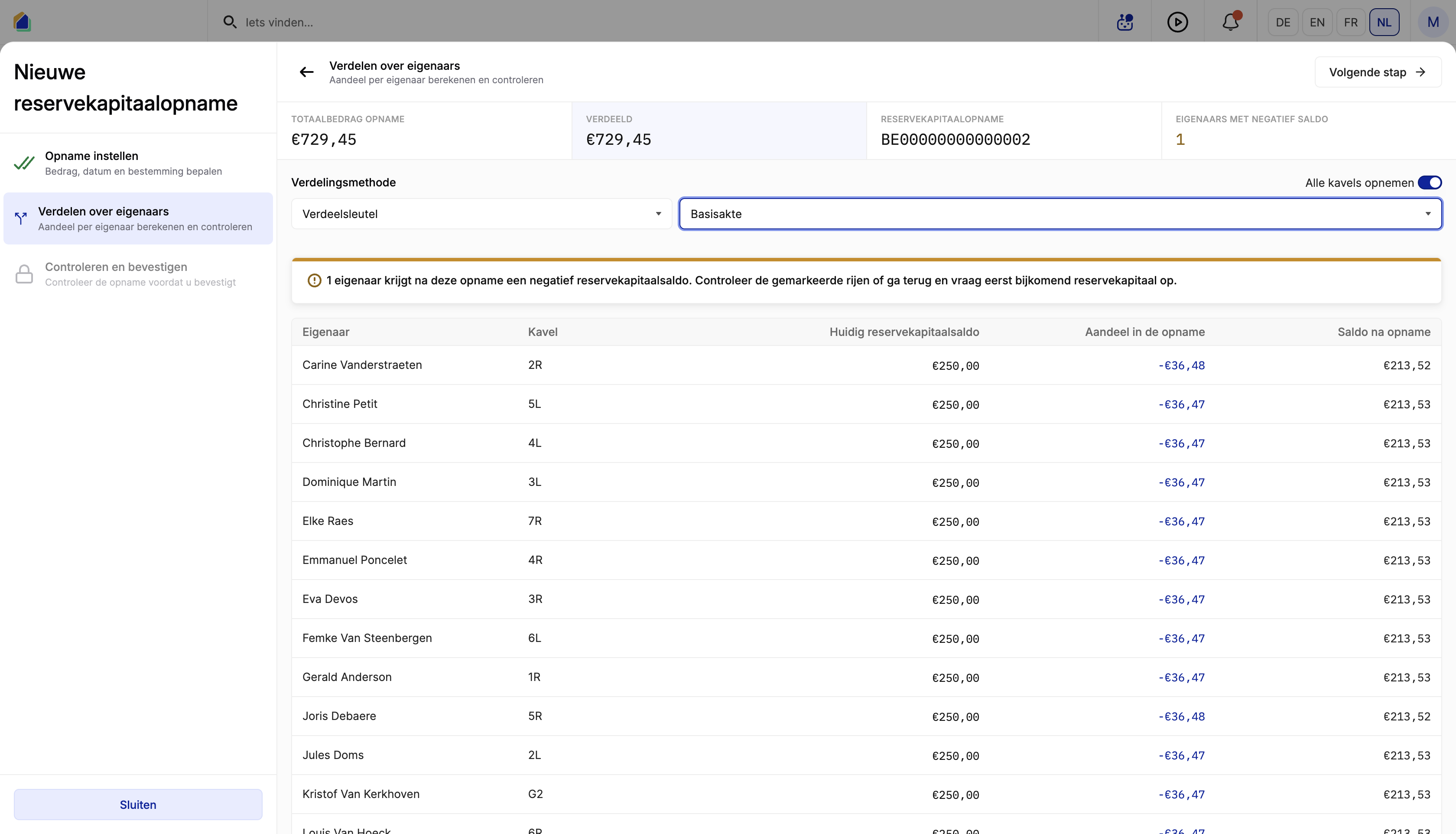Screen dimensions: 1456x834
Task: Click Joris Debaere's share -€36,48
Action: (x=1181, y=716)
